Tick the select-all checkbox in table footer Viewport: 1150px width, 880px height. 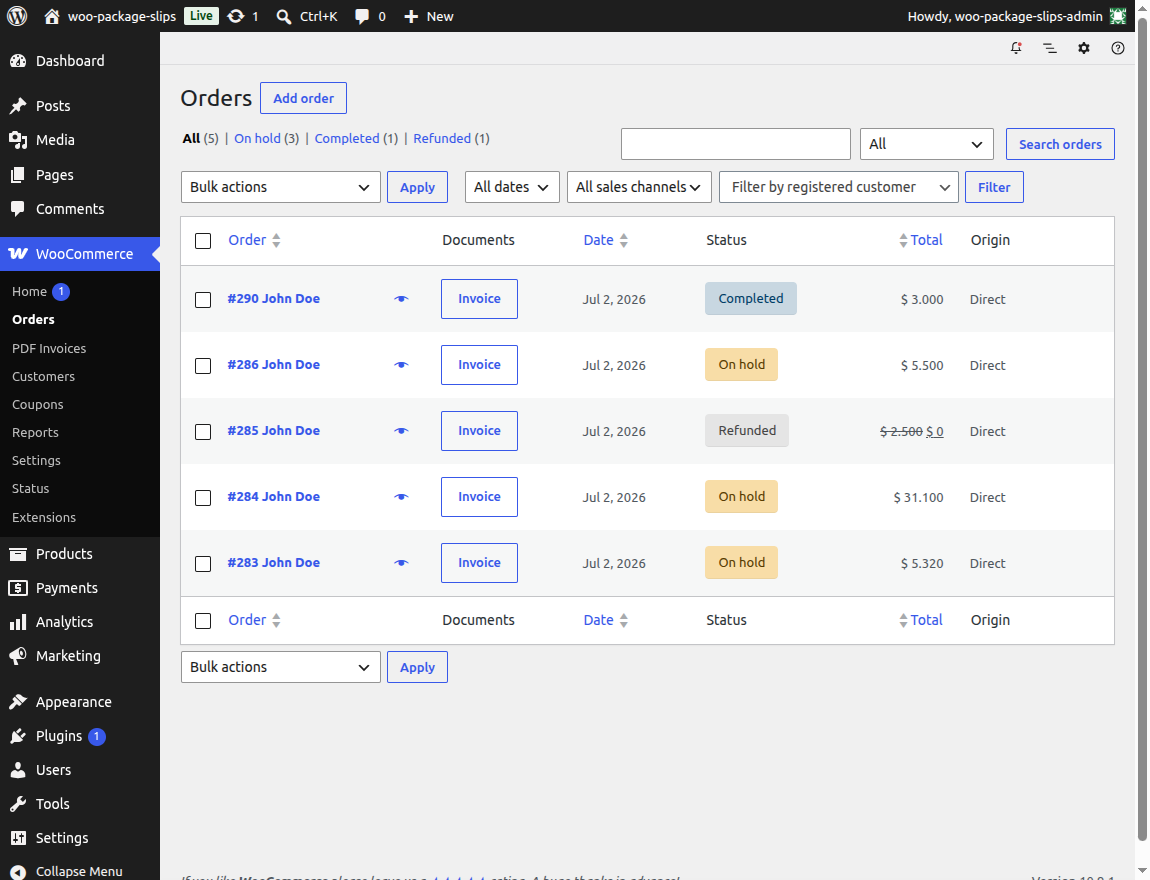point(203,620)
